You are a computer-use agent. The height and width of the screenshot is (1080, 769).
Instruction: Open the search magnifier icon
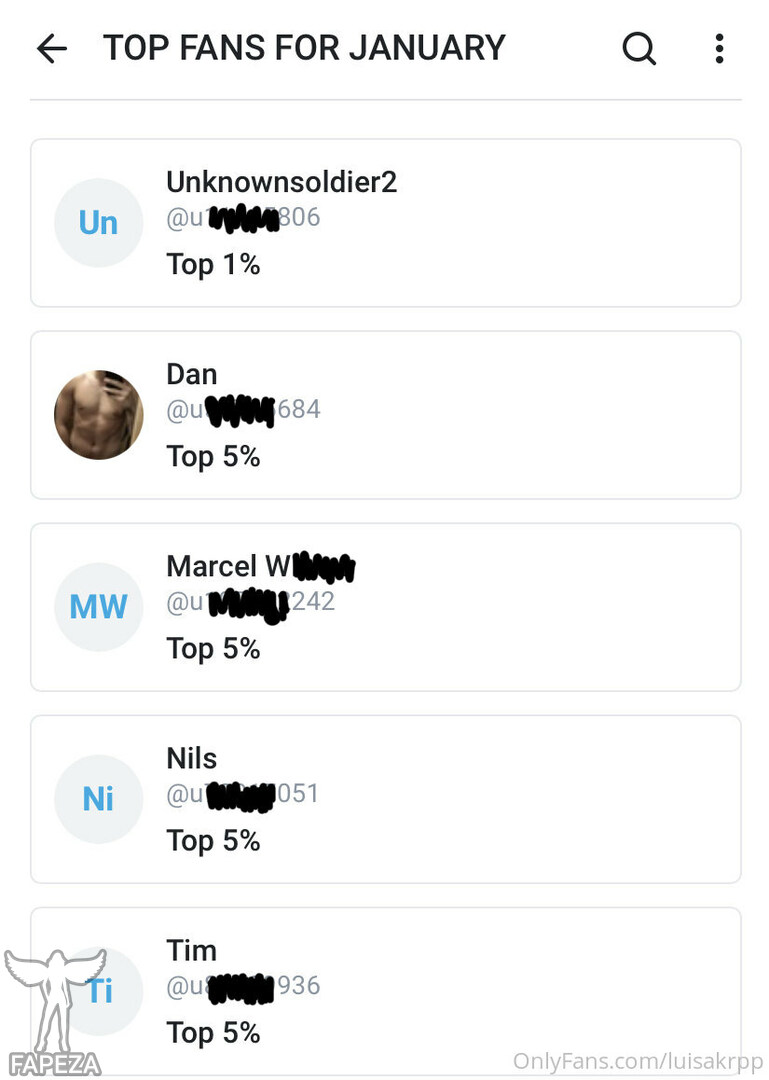[x=639, y=48]
